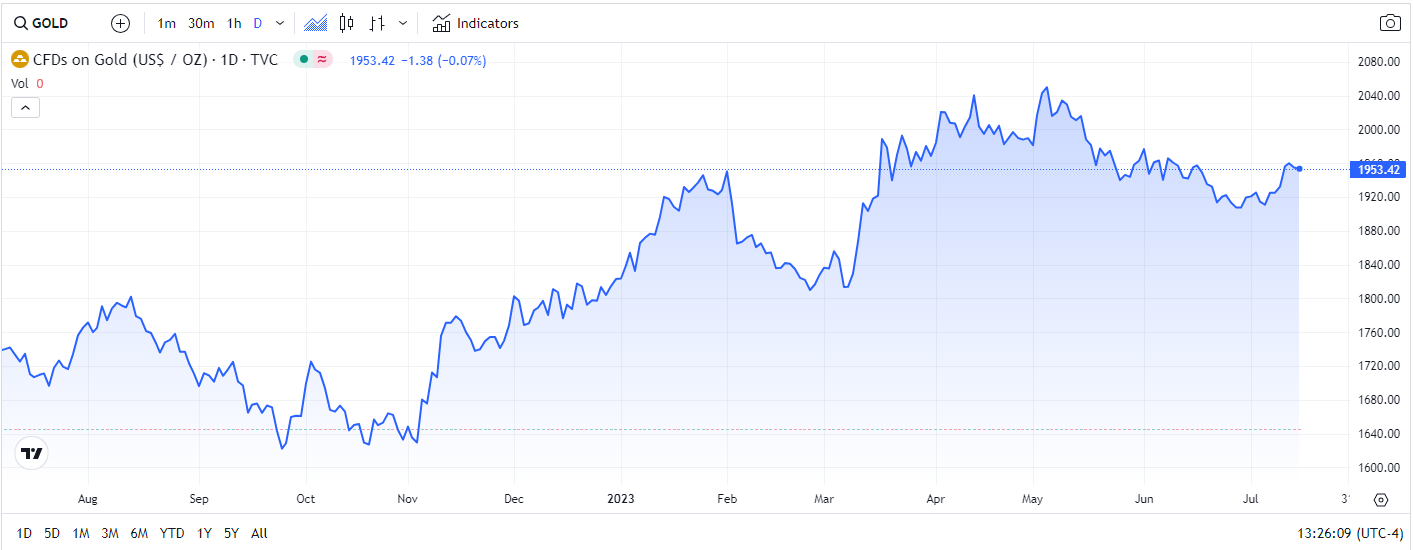This screenshot has width=1413, height=550.
Task: Click the last price dot on chart line
Action: pyautogui.click(x=1299, y=168)
